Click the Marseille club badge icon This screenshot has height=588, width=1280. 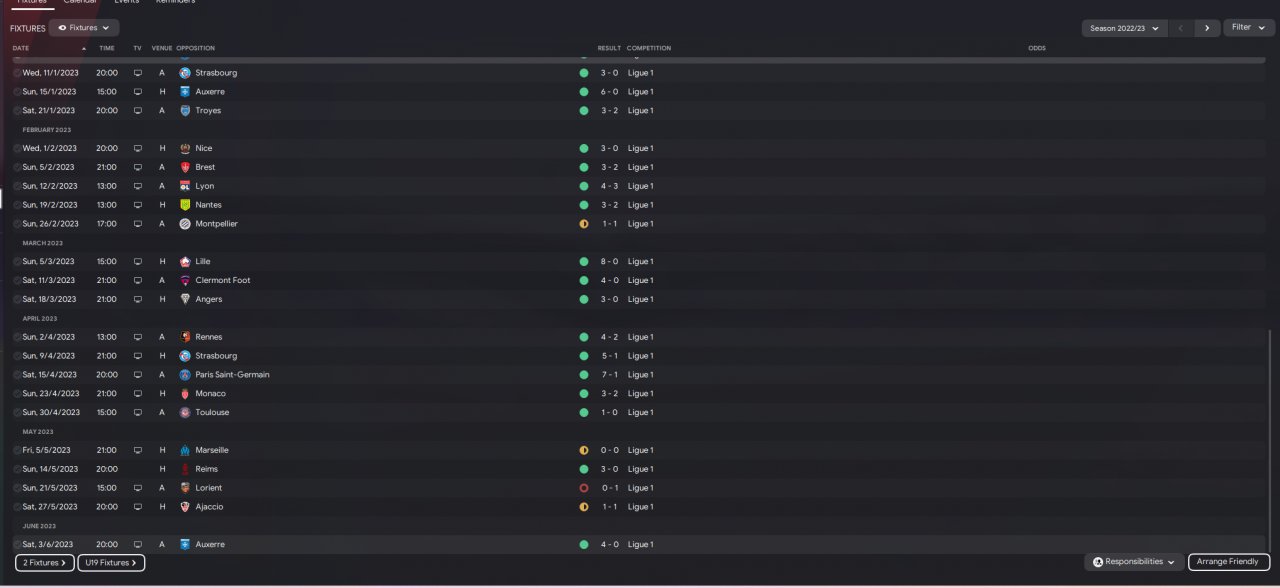[185, 450]
